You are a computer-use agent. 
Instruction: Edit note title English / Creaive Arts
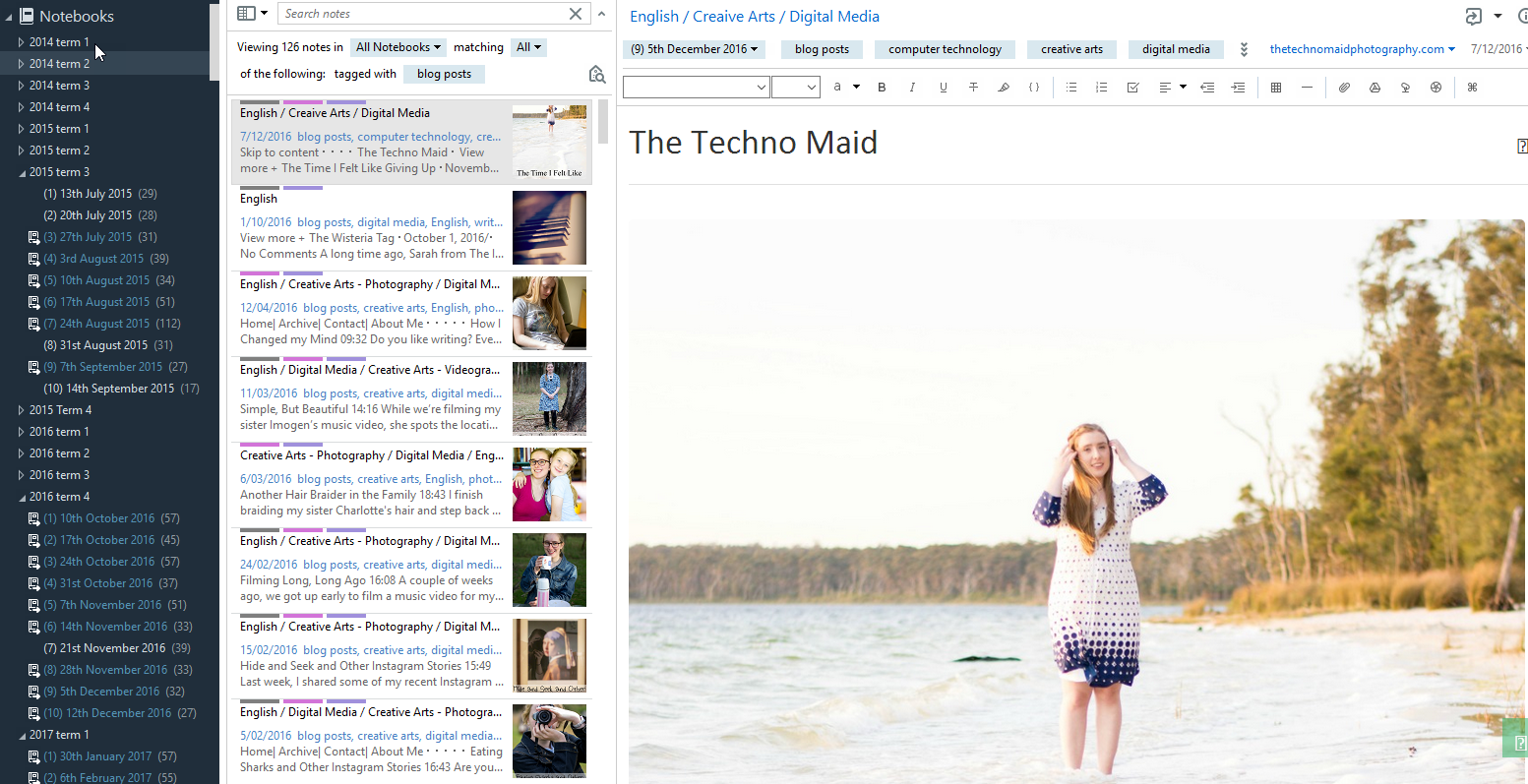[x=754, y=17]
